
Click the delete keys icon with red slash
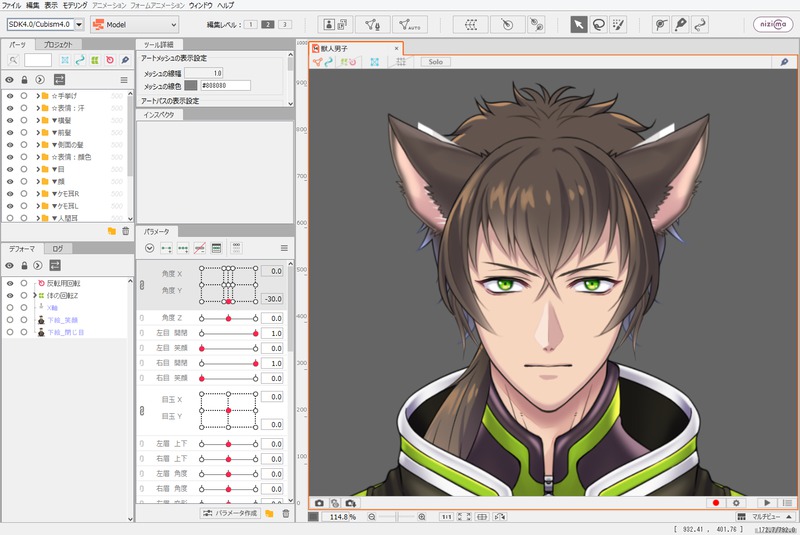[199, 248]
